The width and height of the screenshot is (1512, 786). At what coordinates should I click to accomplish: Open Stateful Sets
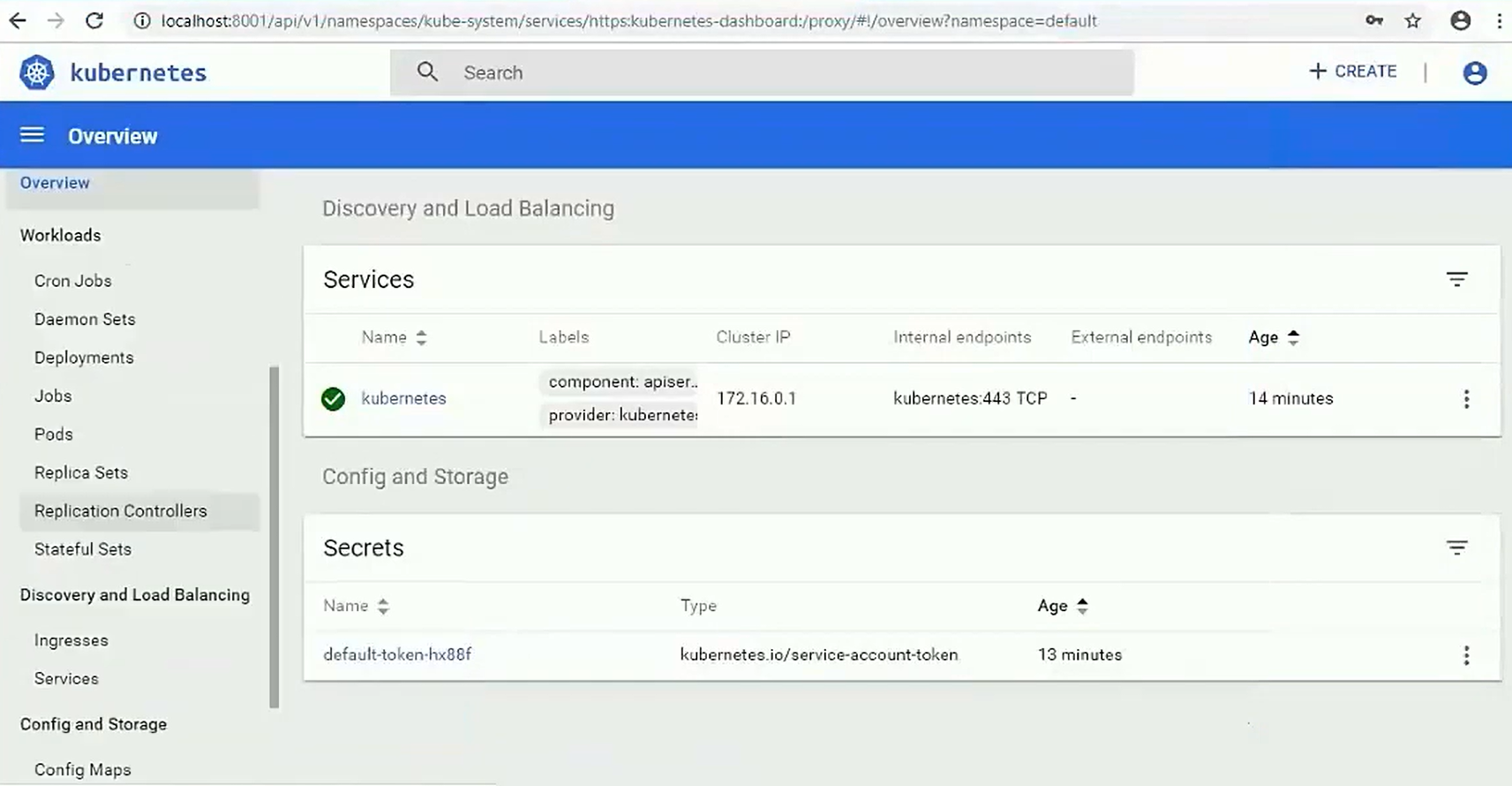[82, 549]
